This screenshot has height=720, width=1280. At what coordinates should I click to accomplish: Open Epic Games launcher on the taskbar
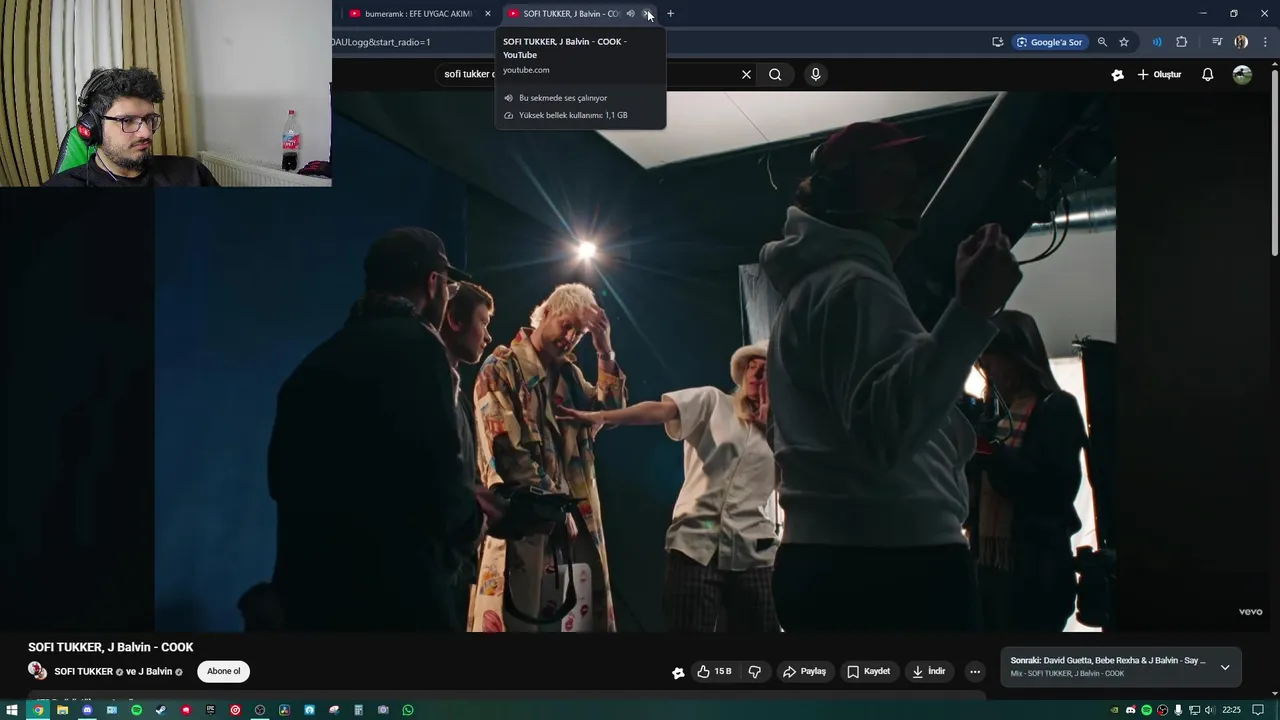(210, 710)
